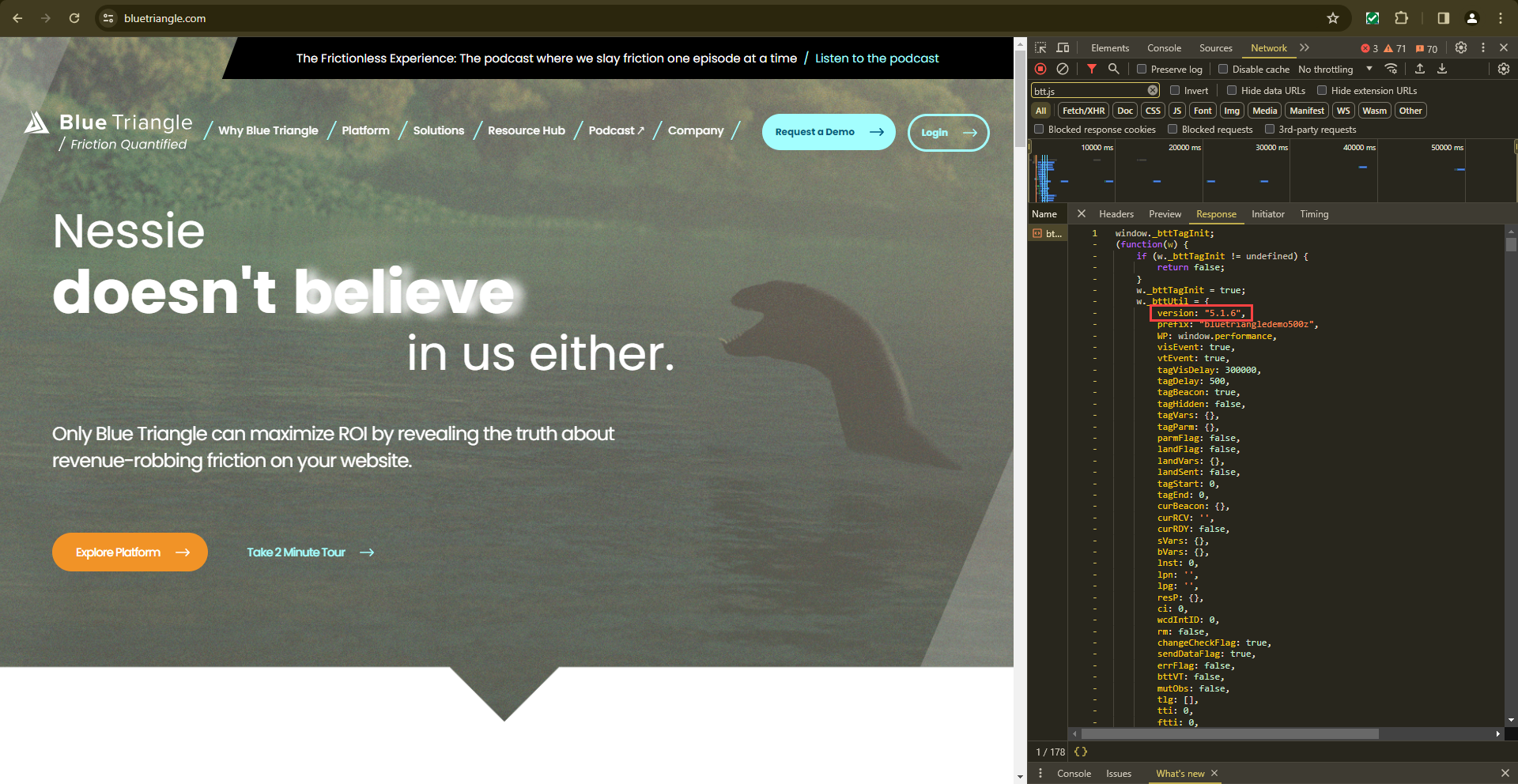Viewport: 1518px width, 784px height.
Task: Enable Preserve log checkbox
Action: [1142, 69]
